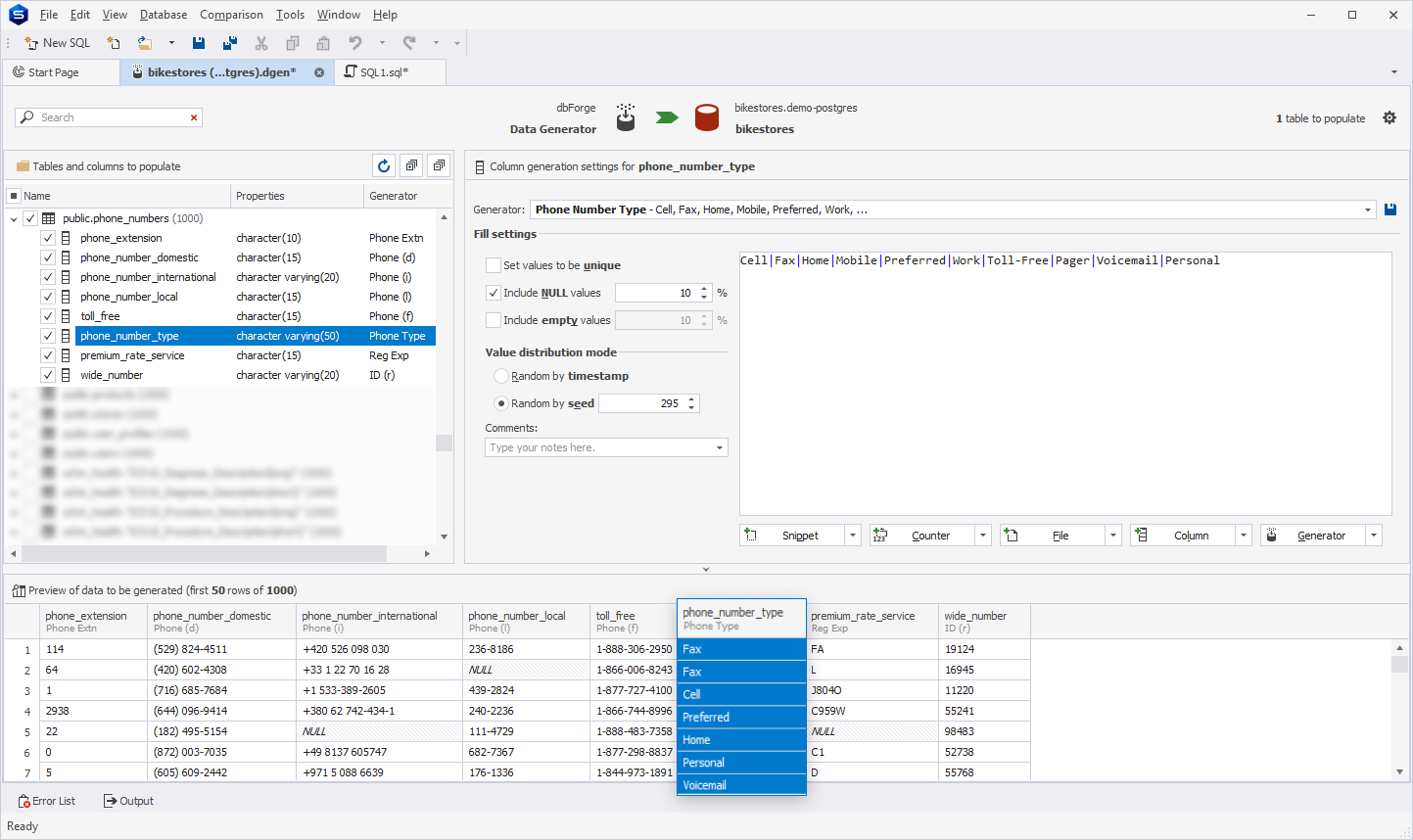Screen dimensions: 1413x840
Task: Click the Undo arrow icon
Action: (x=355, y=43)
